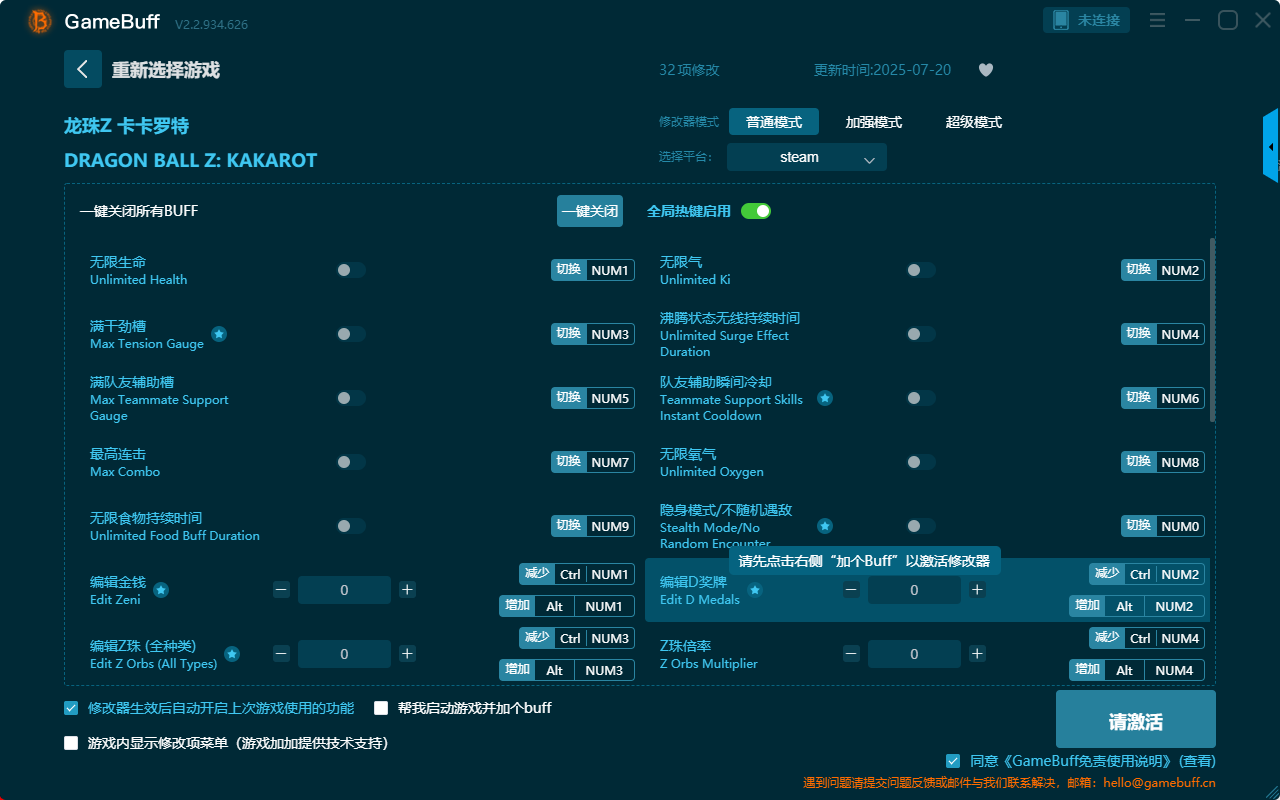
Task: Switch to 超级模式 tab
Action: pyautogui.click(x=974, y=122)
